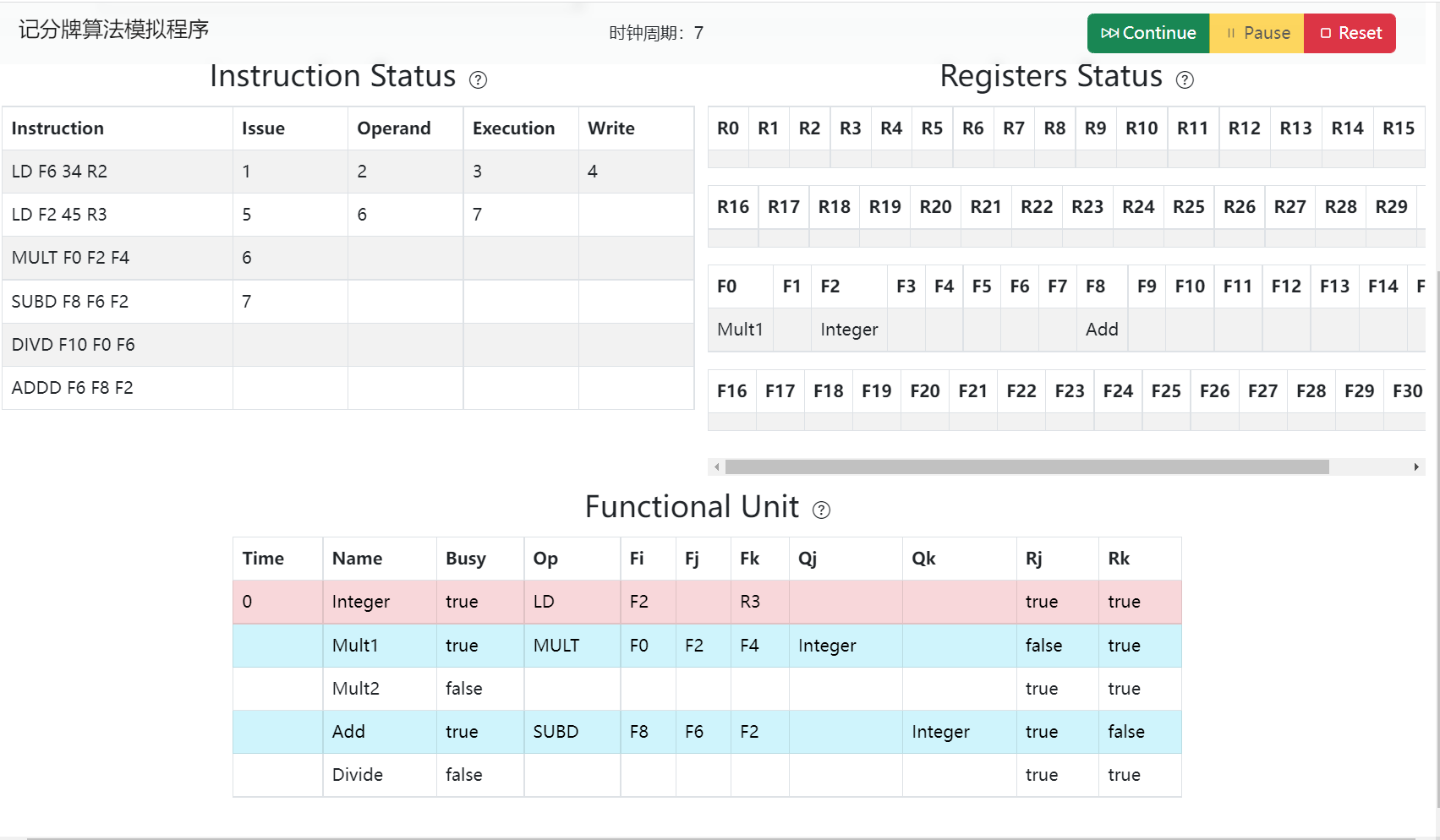The image size is (1440, 840).
Task: Click the R15 register header
Action: 1399,128
